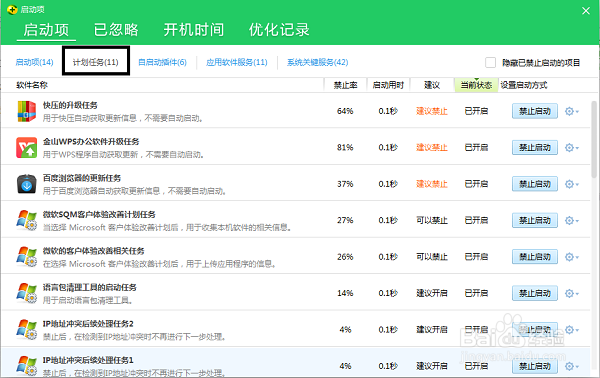Open gear menu for 微软SQM row
600x378 pixels.
pyautogui.click(x=572, y=220)
